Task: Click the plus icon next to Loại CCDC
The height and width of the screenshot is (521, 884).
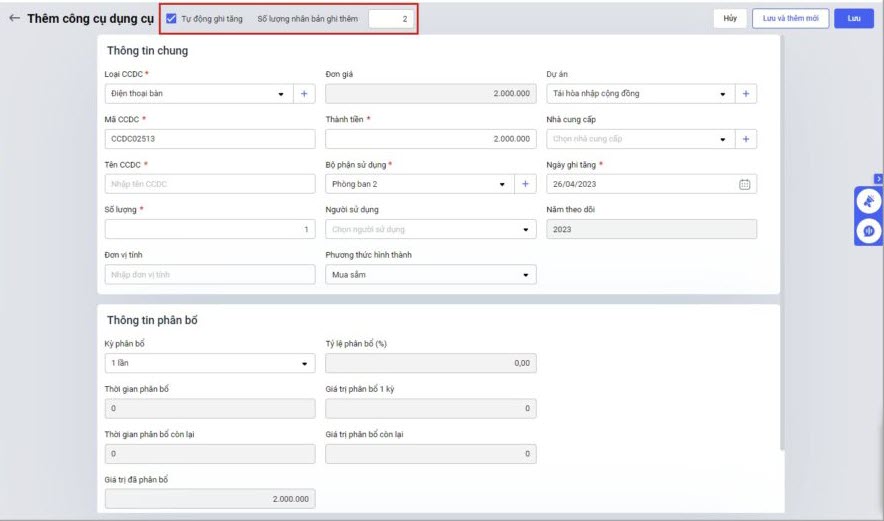Action: tap(305, 94)
